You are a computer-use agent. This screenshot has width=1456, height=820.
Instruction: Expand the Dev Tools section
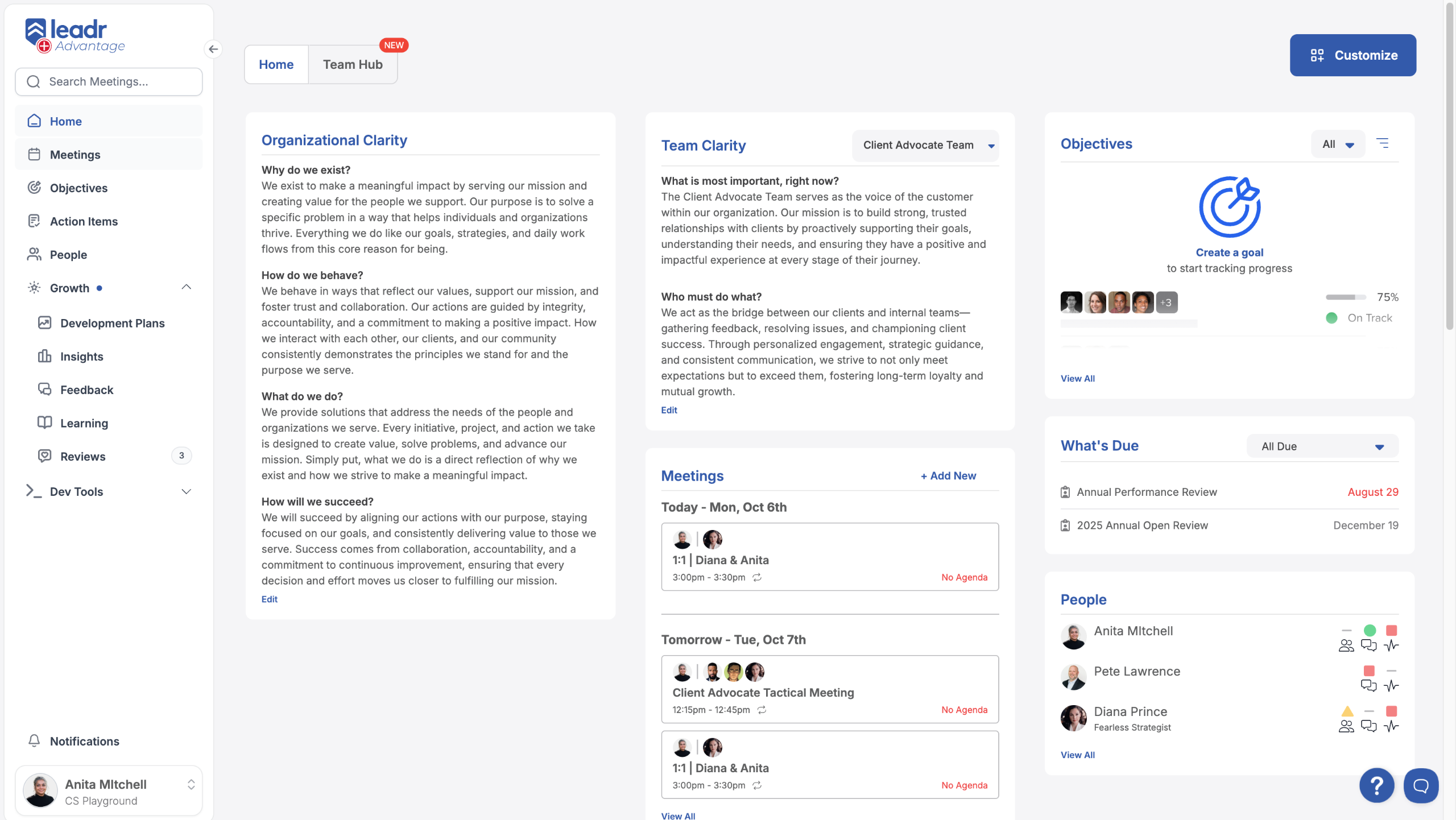[186, 491]
